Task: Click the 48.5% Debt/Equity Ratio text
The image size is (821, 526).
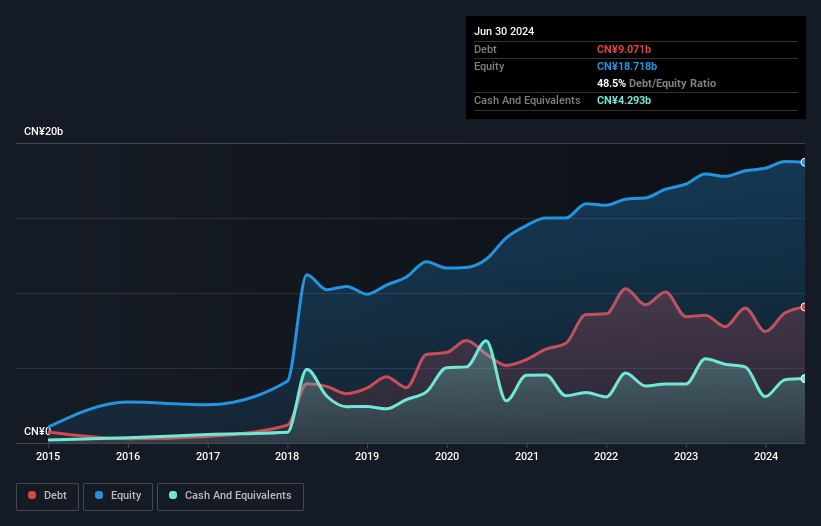Action: tap(656, 83)
